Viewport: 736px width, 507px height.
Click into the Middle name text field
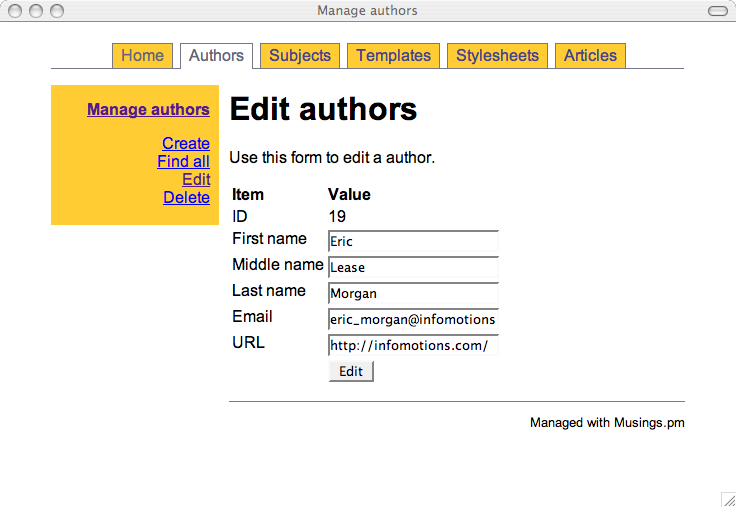coord(413,267)
